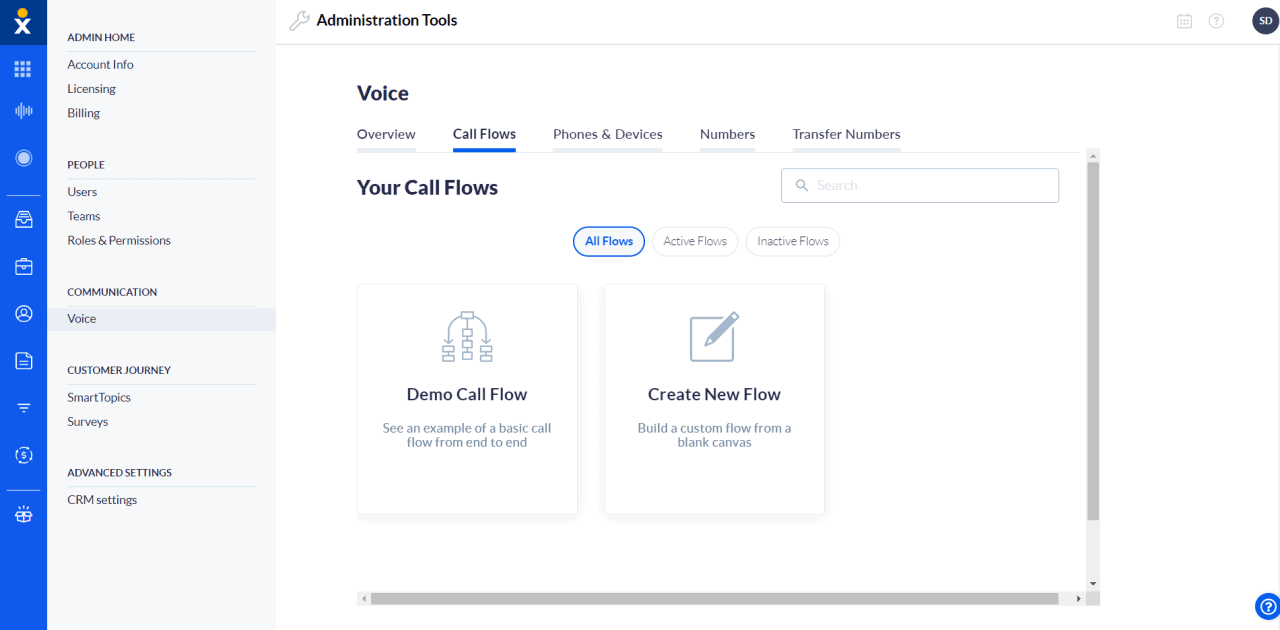Screen dimensions: 1280x630
Task: Open the recordings circle icon in sidebar
Action: 23,157
